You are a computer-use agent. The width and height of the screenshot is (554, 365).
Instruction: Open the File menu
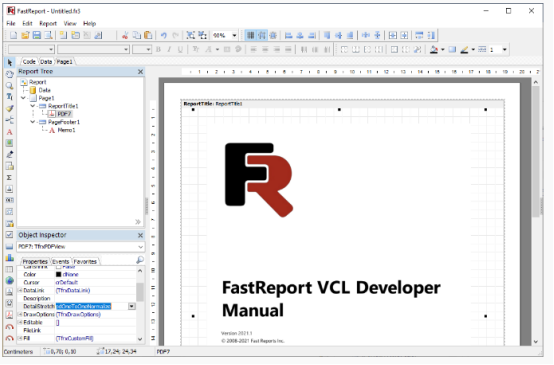pos(11,23)
